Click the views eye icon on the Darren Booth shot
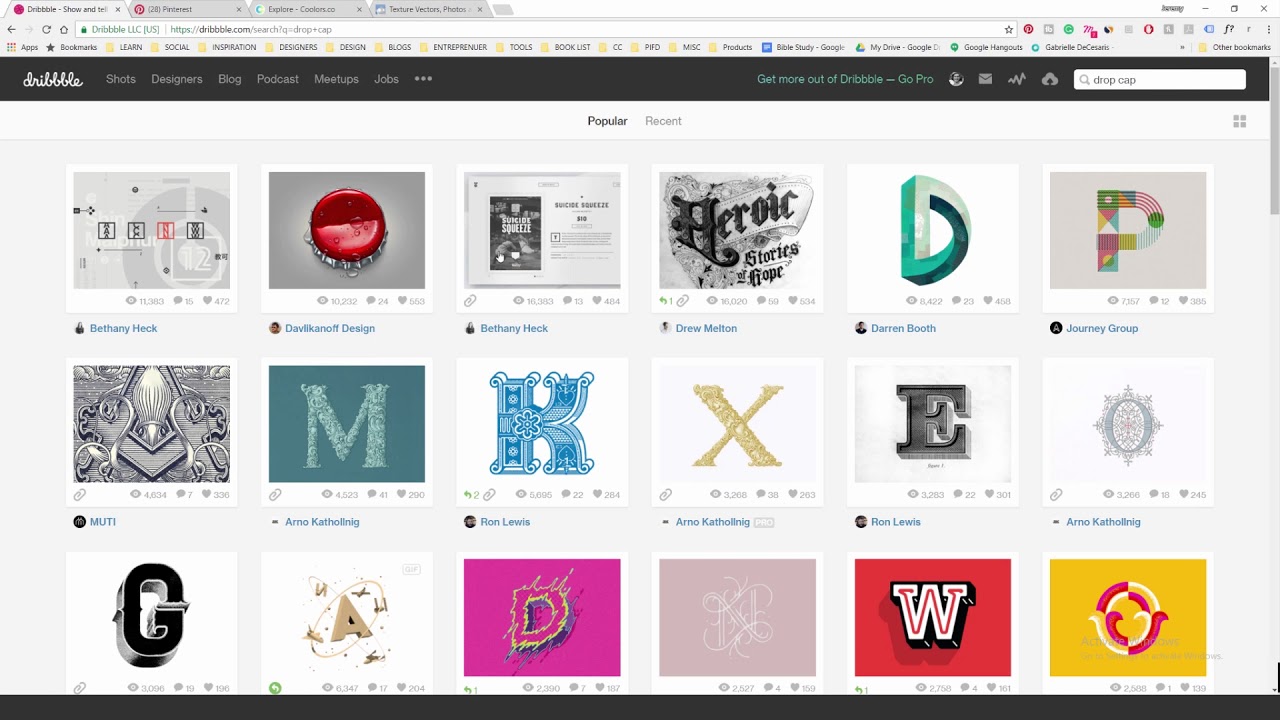This screenshot has width=1280, height=720. (911, 301)
